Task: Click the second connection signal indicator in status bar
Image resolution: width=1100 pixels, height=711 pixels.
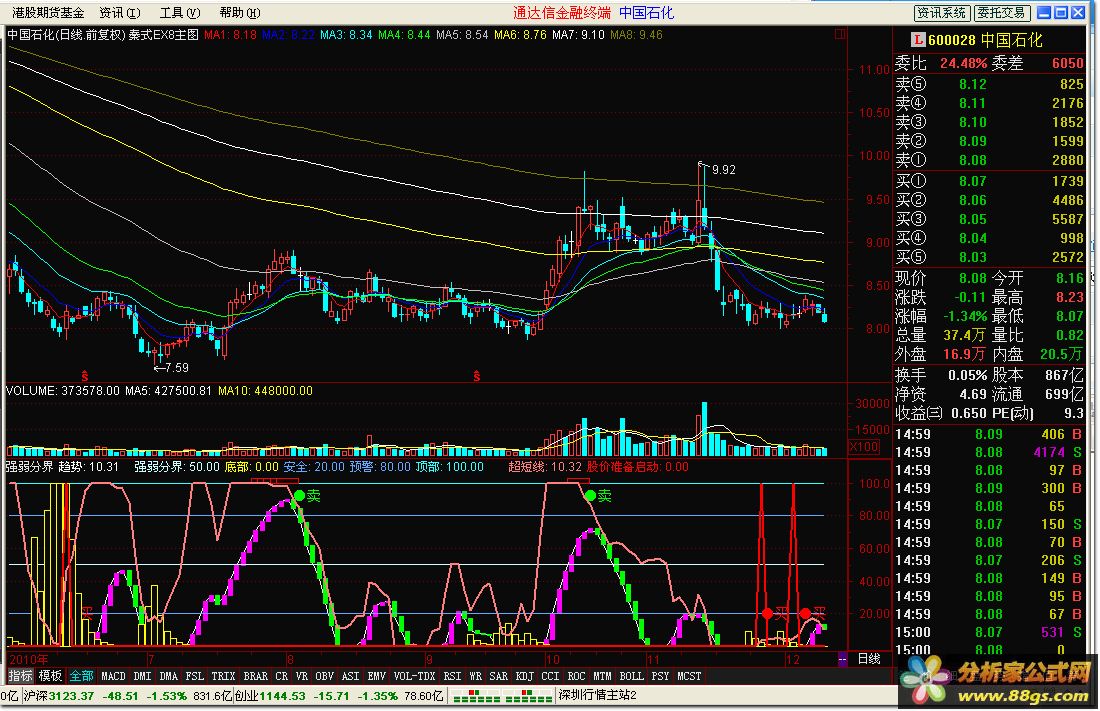Action: click(x=528, y=696)
